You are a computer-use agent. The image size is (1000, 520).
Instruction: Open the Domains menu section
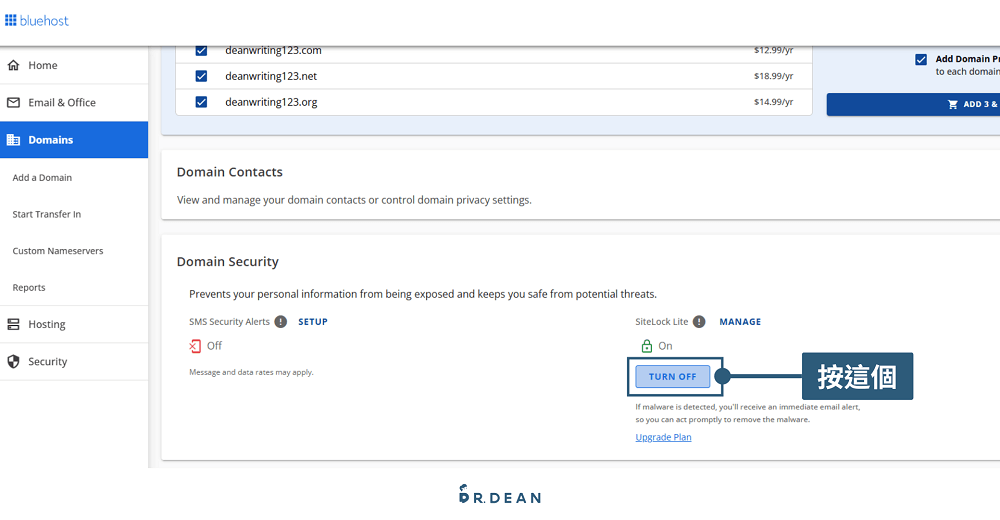tap(50, 140)
